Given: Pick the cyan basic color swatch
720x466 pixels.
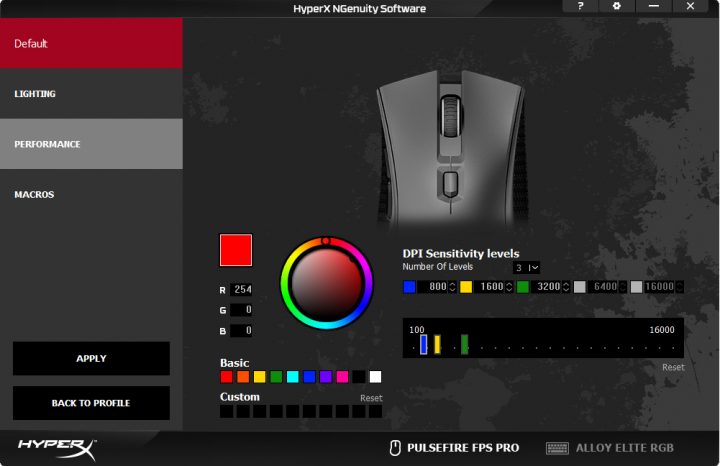Looking at the screenshot, I should 292,377.
